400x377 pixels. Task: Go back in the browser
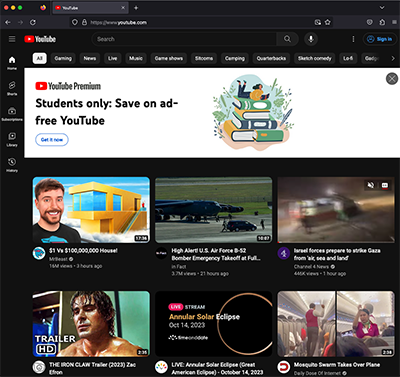point(8,22)
